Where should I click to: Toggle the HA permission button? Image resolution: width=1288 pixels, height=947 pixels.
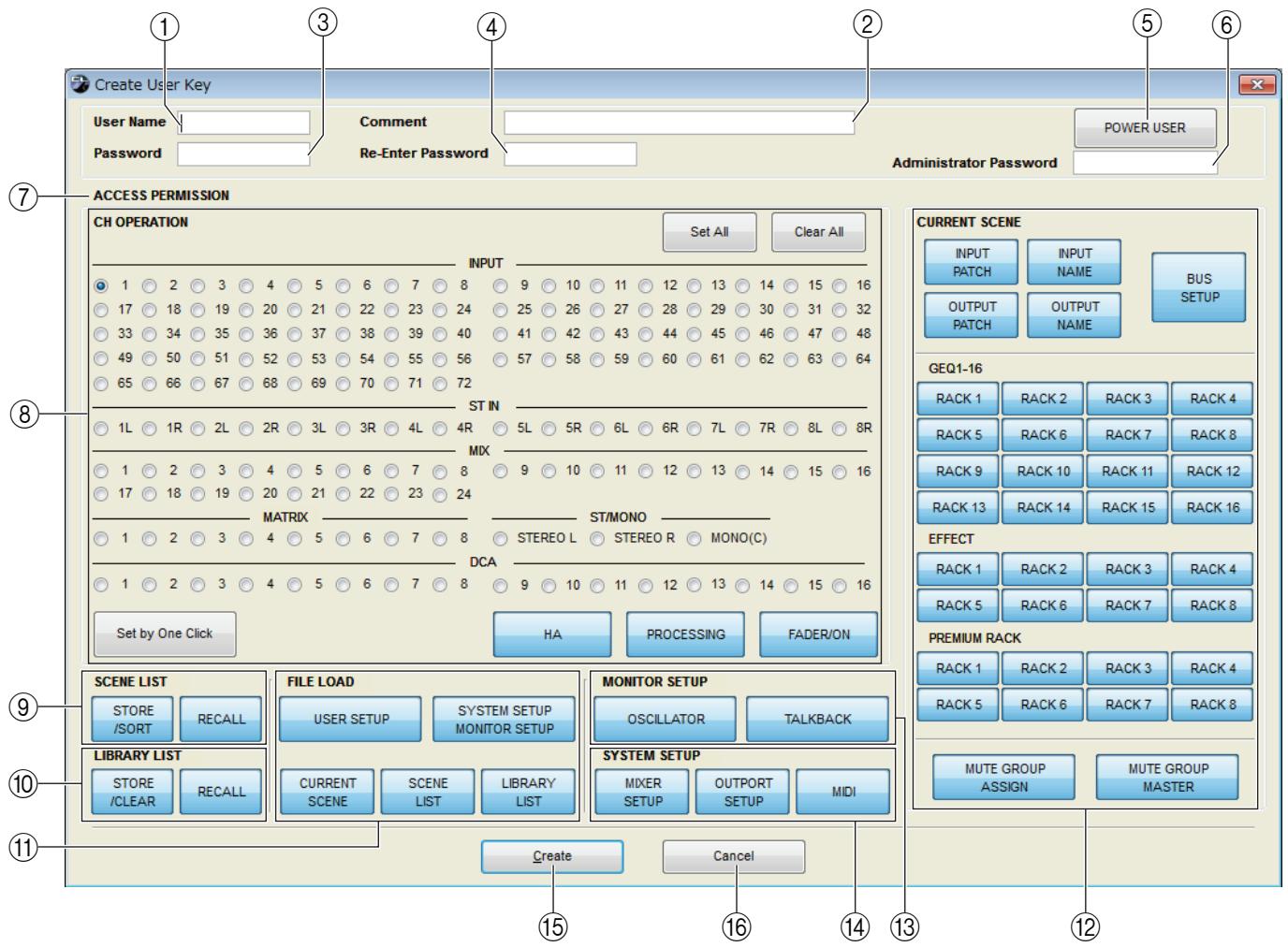point(552,634)
